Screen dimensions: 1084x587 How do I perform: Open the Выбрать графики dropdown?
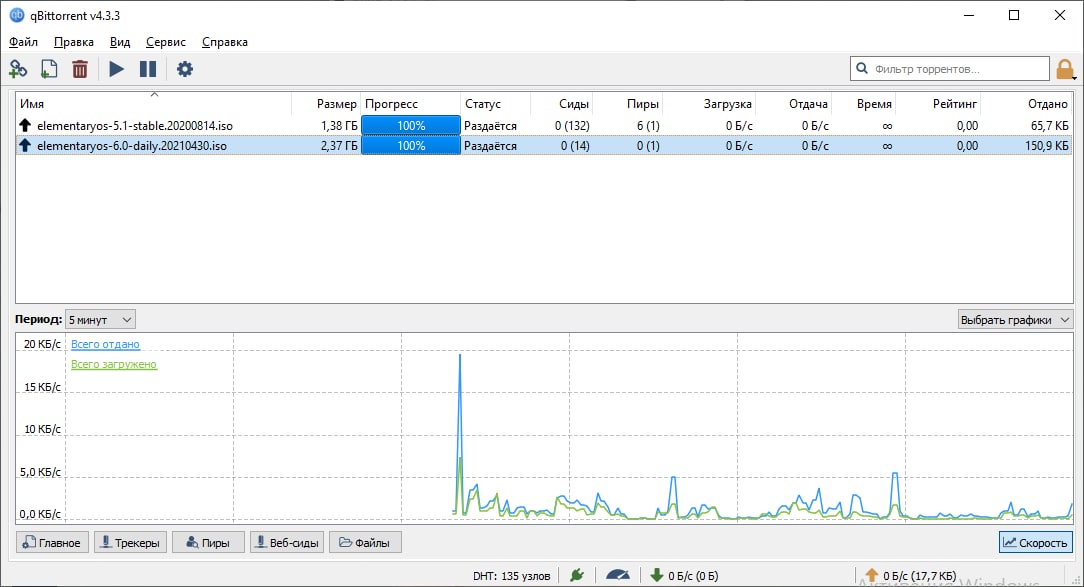click(1015, 319)
